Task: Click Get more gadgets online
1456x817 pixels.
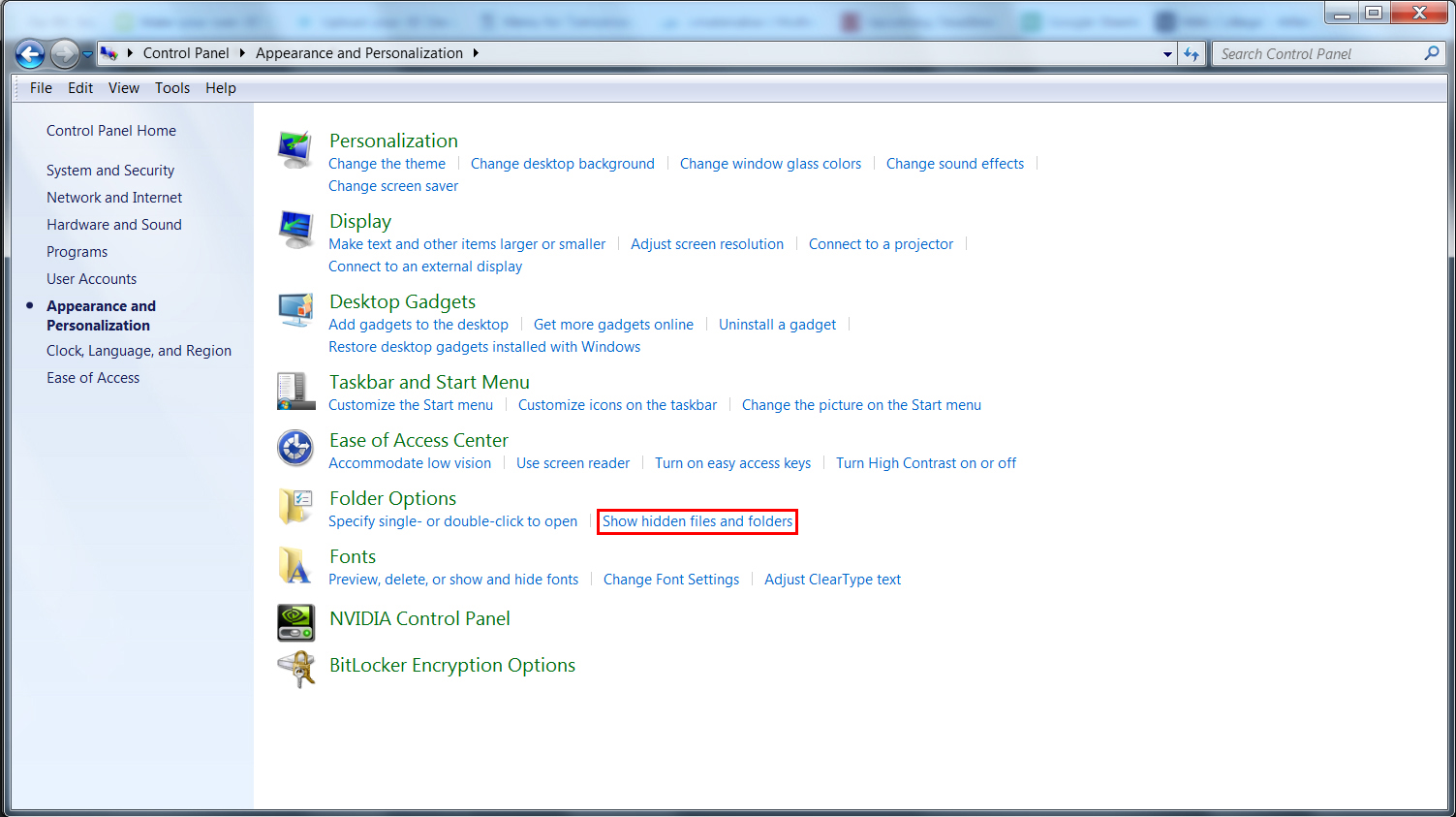Action: click(x=613, y=325)
